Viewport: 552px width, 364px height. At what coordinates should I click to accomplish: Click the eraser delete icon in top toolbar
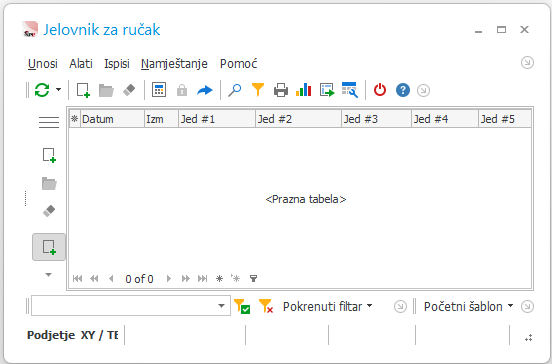pos(129,90)
